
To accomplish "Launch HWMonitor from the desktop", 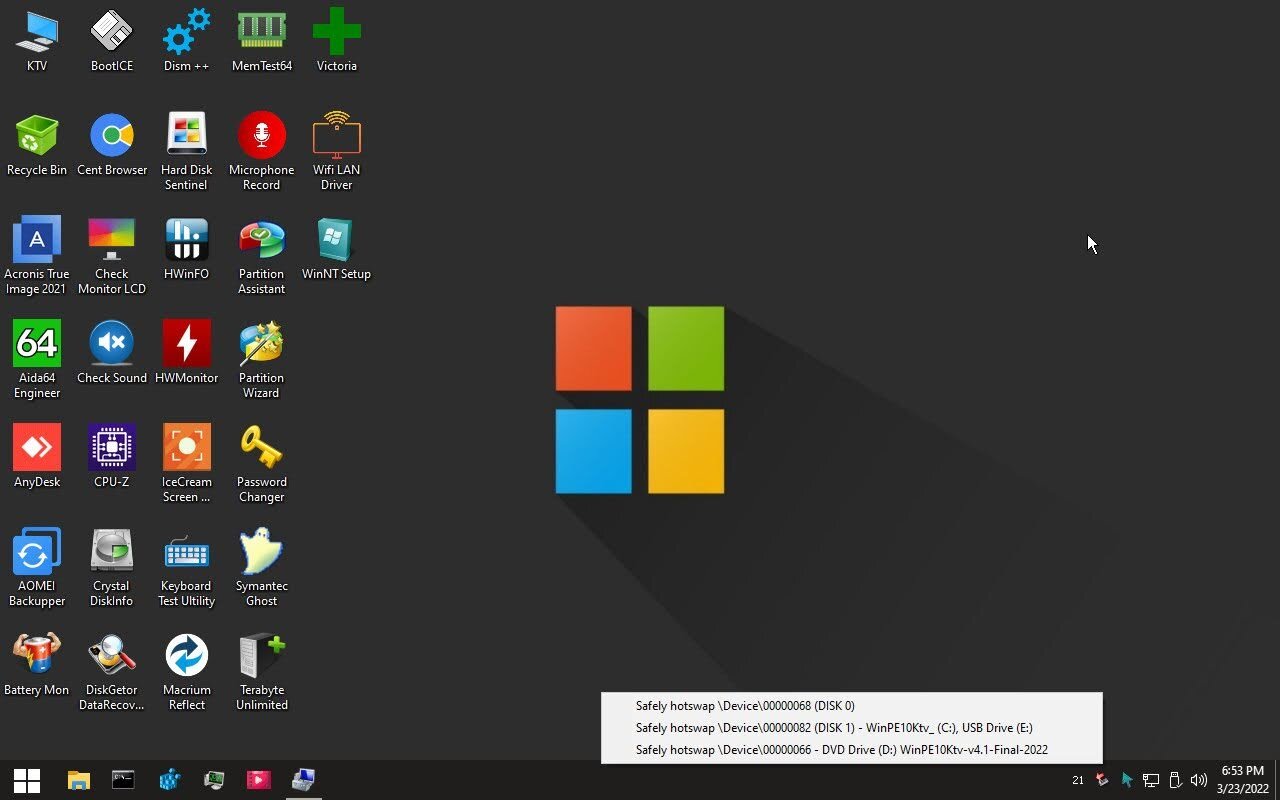I will tap(187, 352).
